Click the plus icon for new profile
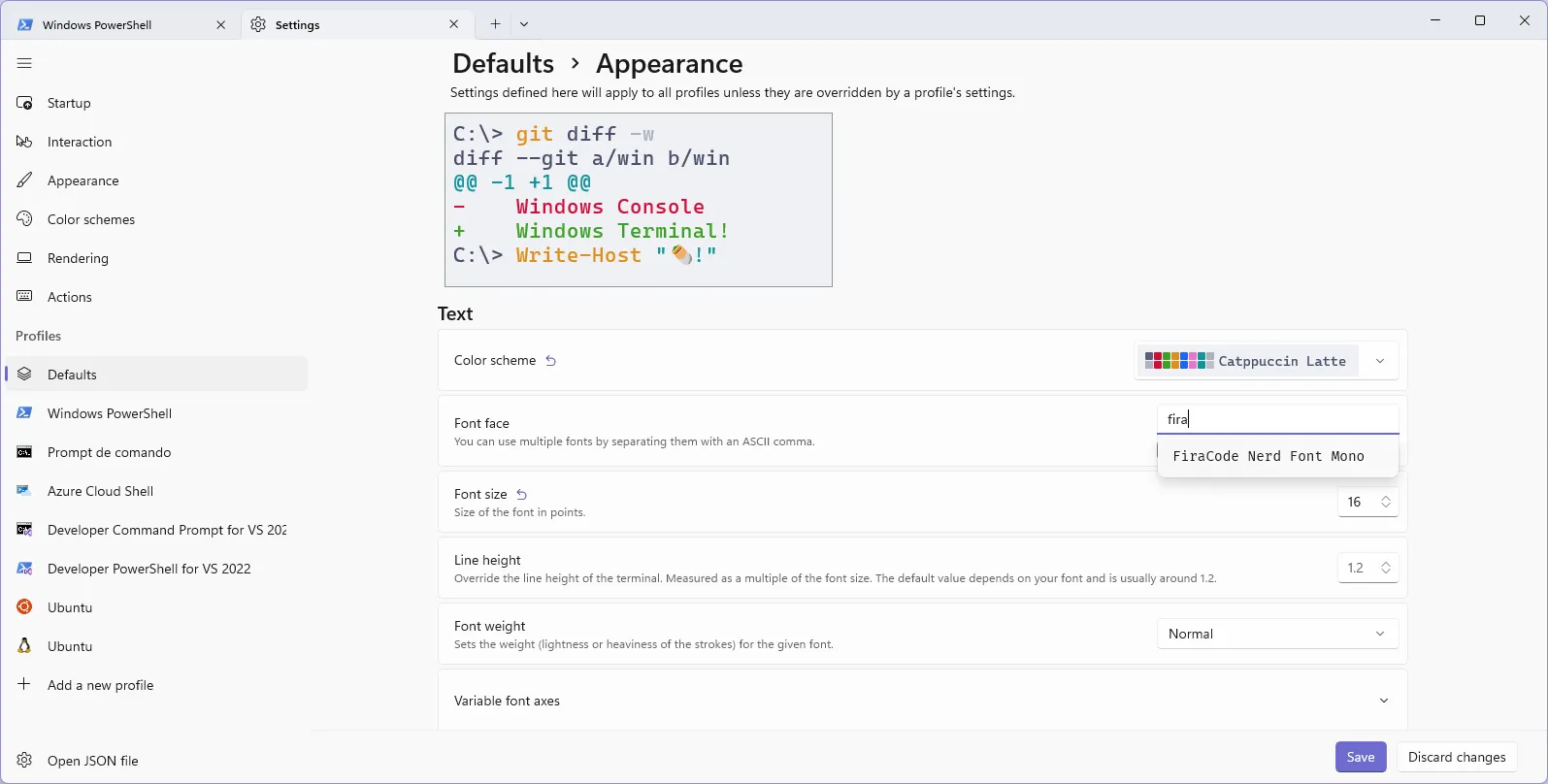The height and width of the screenshot is (784, 1548). (24, 684)
